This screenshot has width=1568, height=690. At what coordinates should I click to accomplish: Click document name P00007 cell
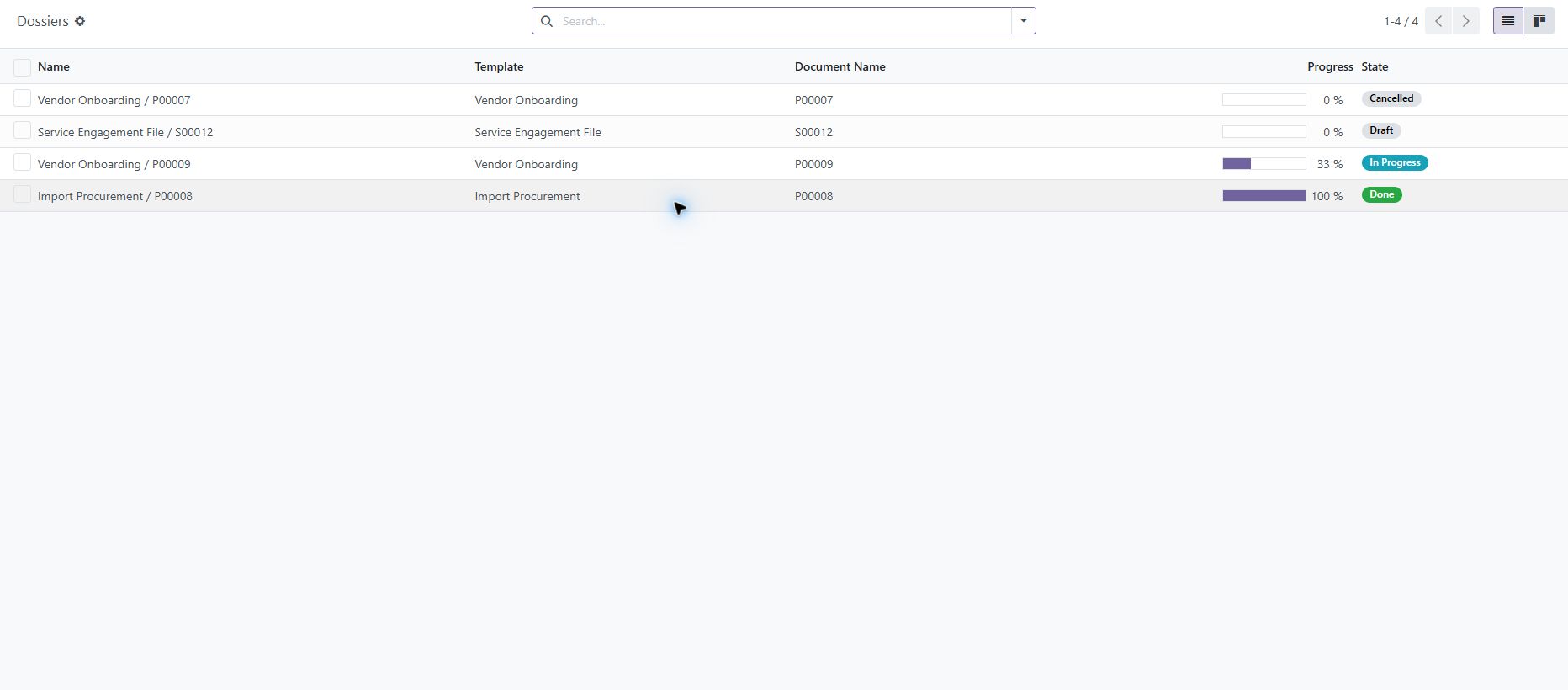pyautogui.click(x=814, y=100)
